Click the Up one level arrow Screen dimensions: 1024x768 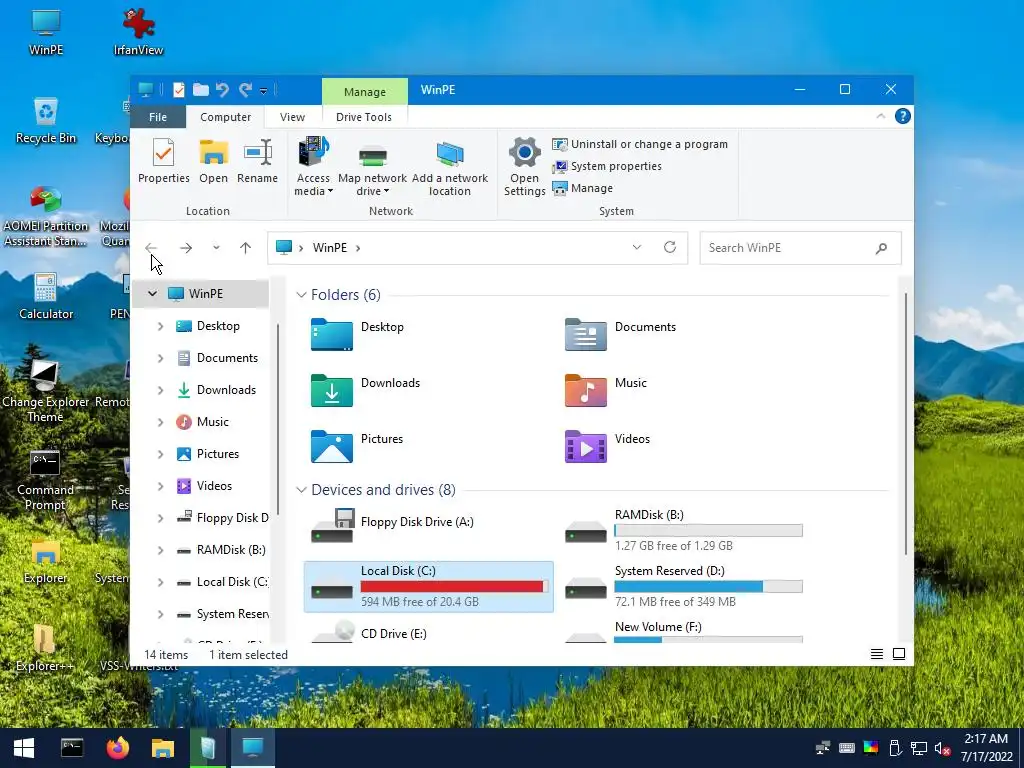coord(246,248)
